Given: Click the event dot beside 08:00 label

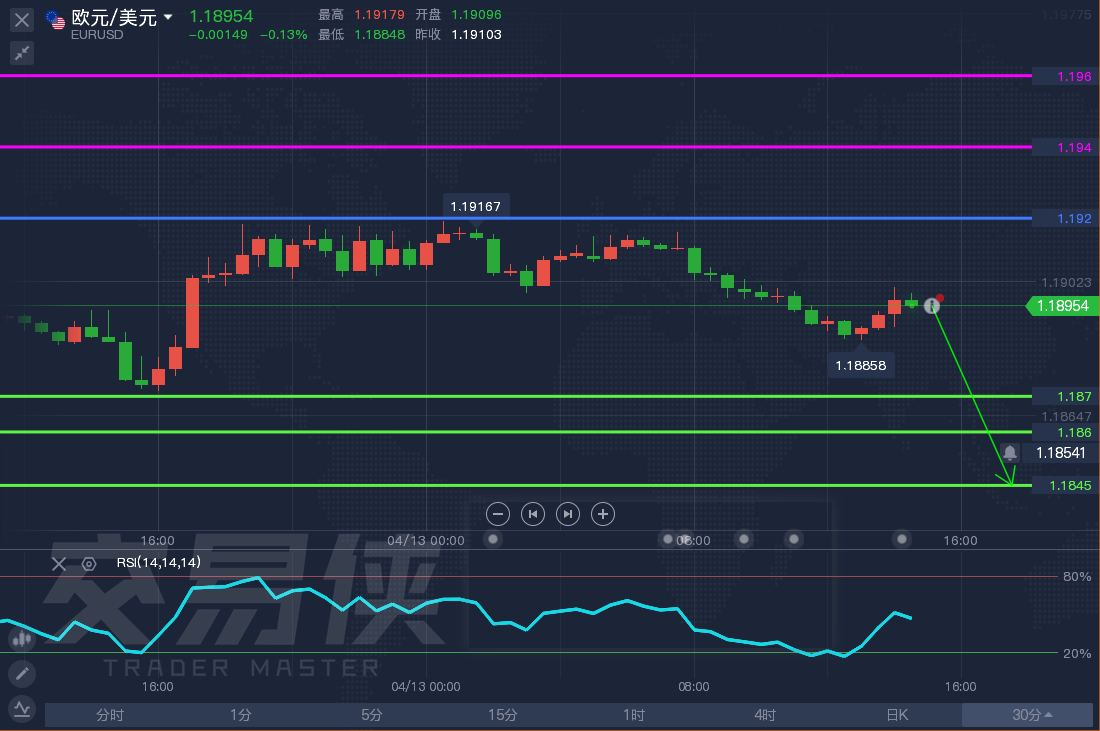Looking at the screenshot, I should click(x=669, y=539).
